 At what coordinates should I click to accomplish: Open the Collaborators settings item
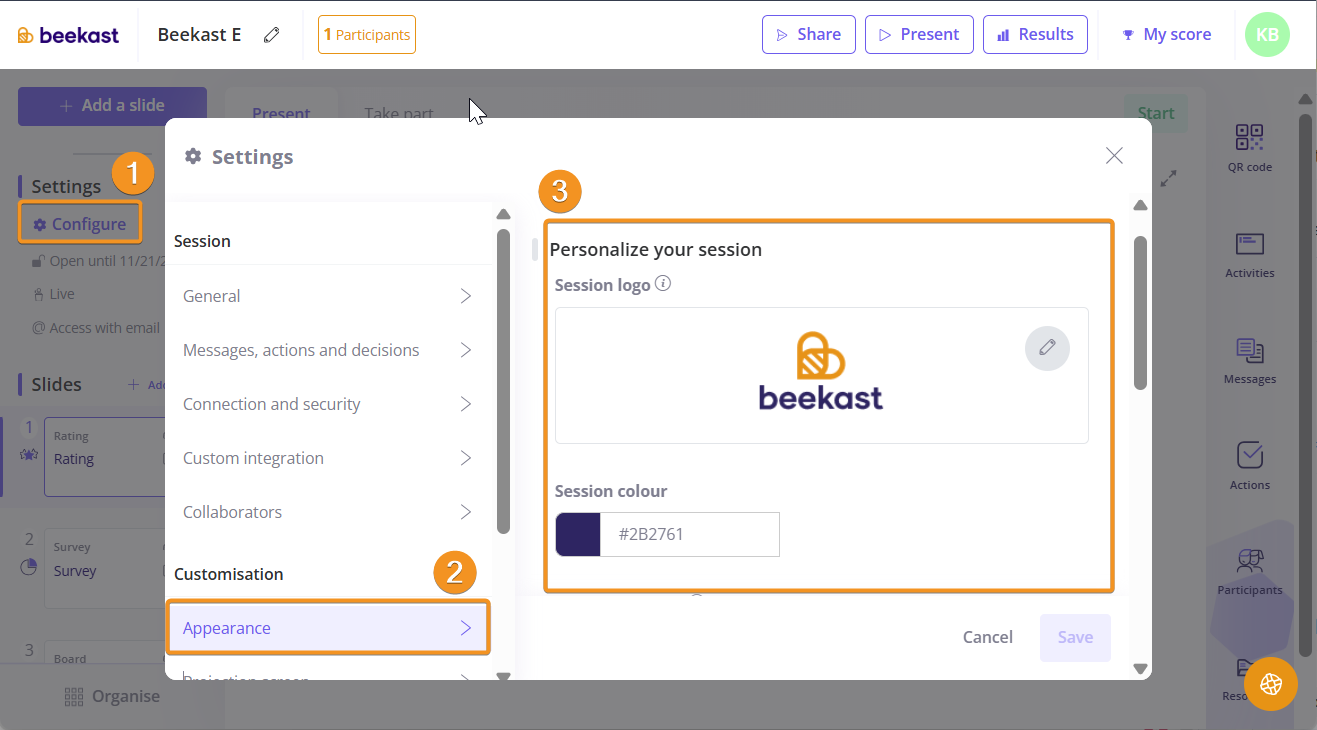pos(327,512)
